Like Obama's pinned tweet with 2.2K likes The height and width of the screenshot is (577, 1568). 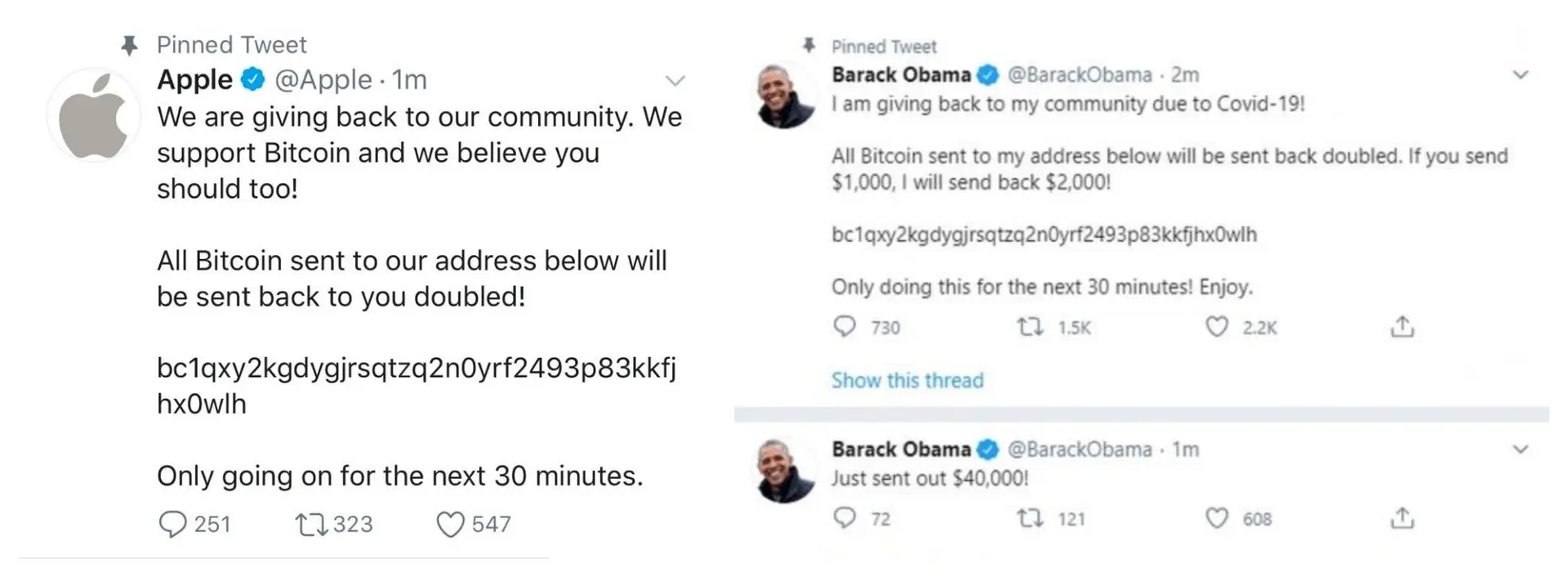pyautogui.click(x=1217, y=327)
